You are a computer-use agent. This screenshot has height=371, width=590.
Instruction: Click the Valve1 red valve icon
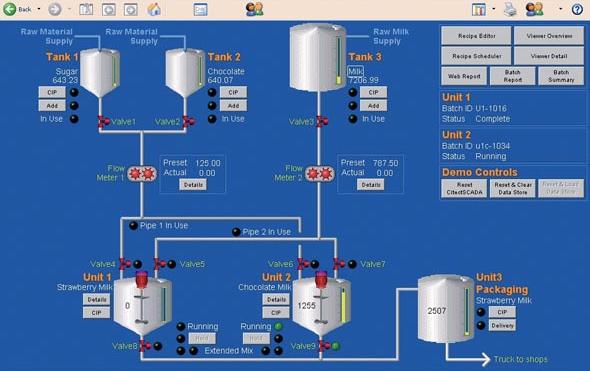(x=103, y=122)
